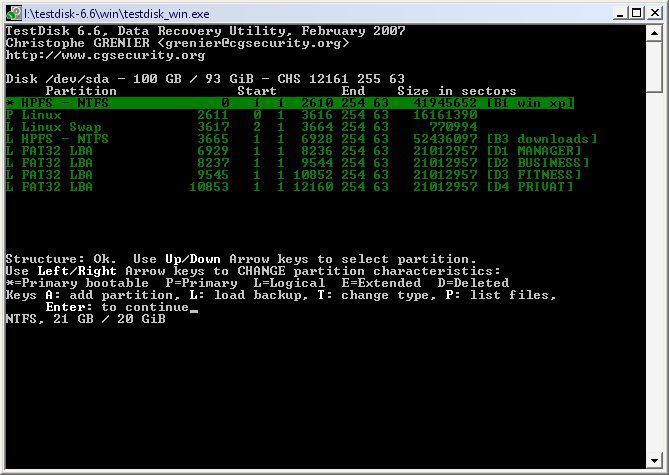Click 'P: list files' key hint
The image size is (669, 475).
[501, 295]
